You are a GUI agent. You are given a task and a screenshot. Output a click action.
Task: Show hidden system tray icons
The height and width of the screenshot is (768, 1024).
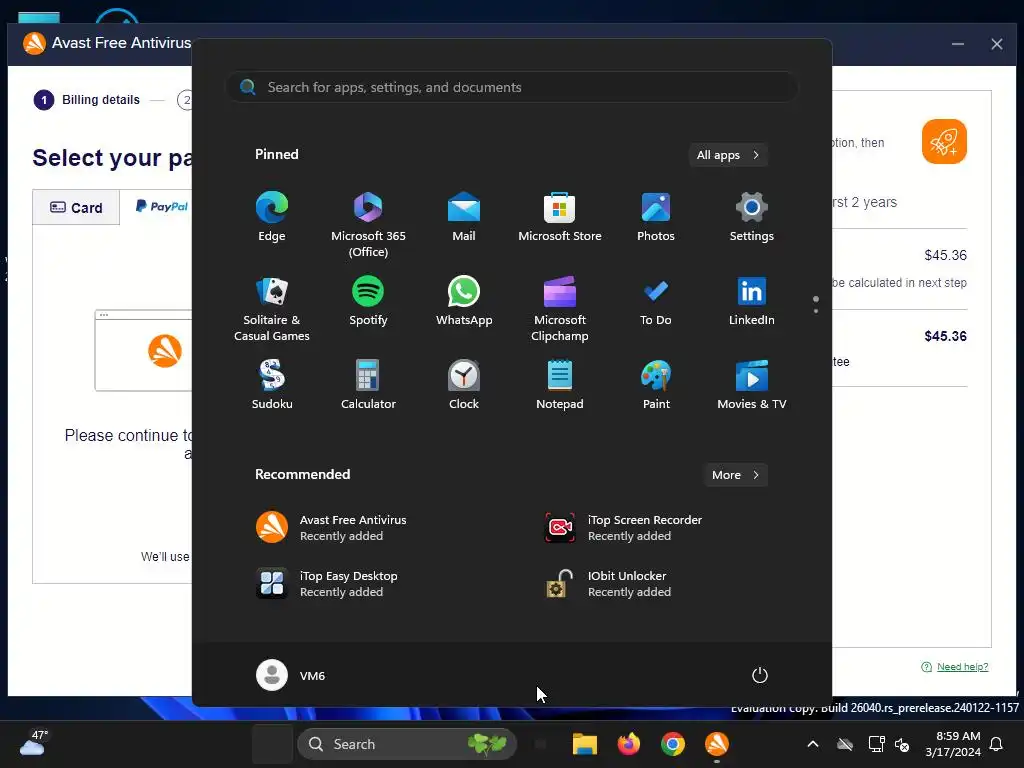point(812,744)
